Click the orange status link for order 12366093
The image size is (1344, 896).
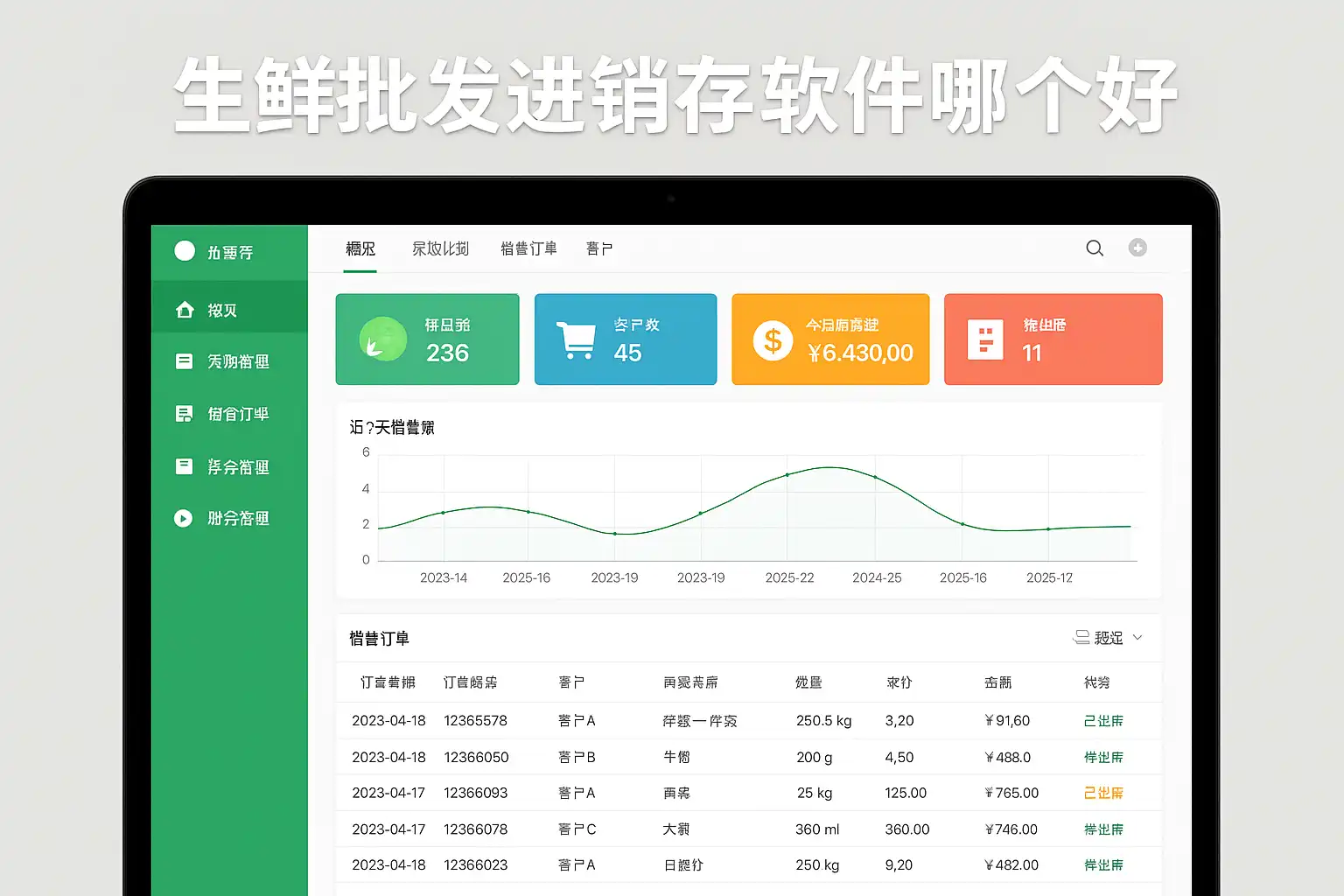(1103, 793)
